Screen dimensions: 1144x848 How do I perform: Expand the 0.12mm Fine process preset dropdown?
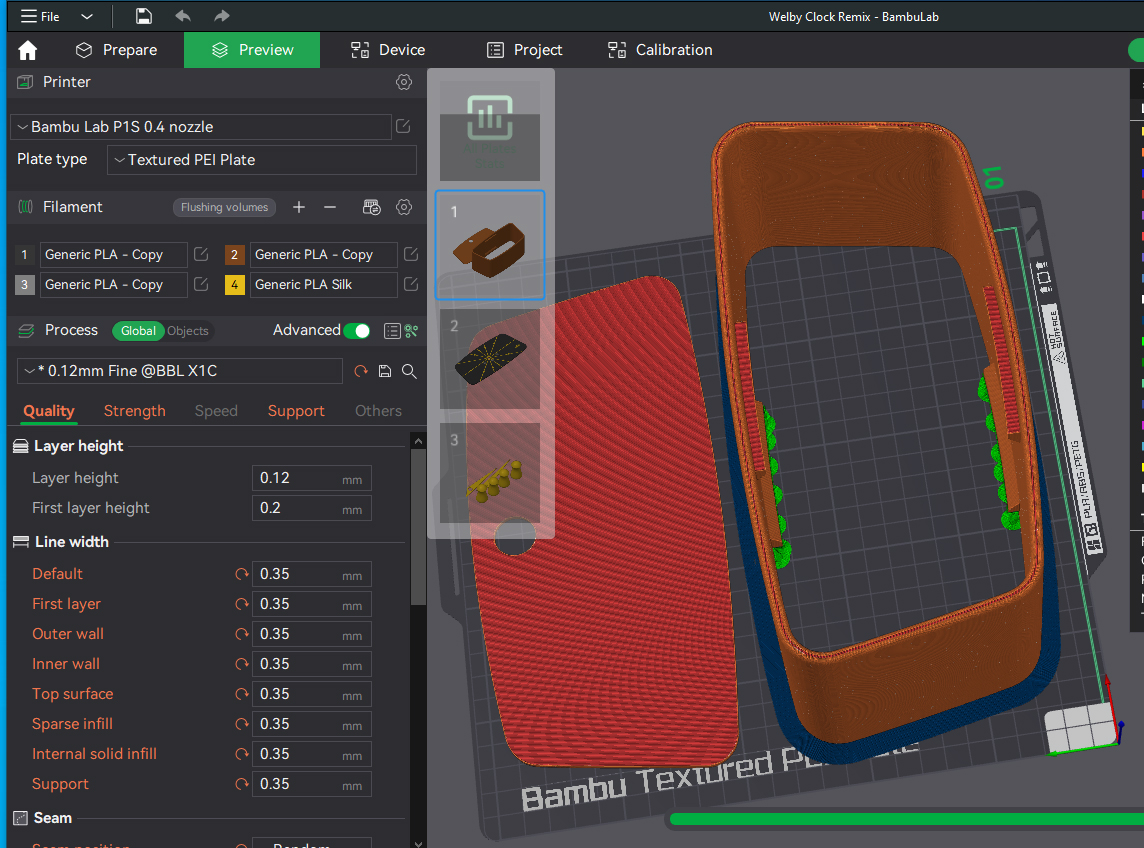pyautogui.click(x=180, y=371)
